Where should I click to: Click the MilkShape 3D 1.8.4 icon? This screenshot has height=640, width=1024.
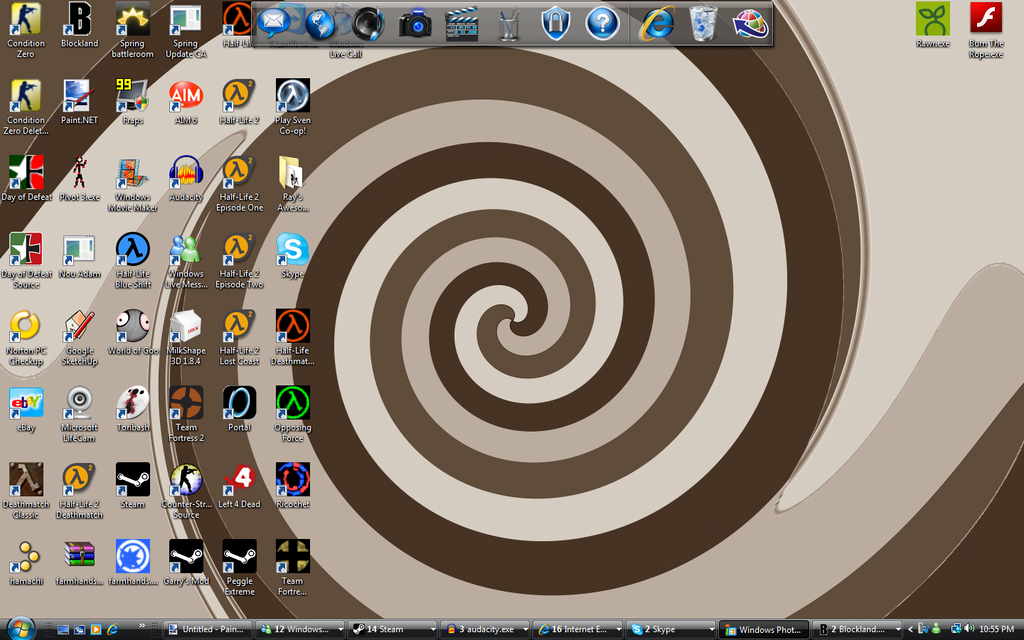pyautogui.click(x=186, y=338)
